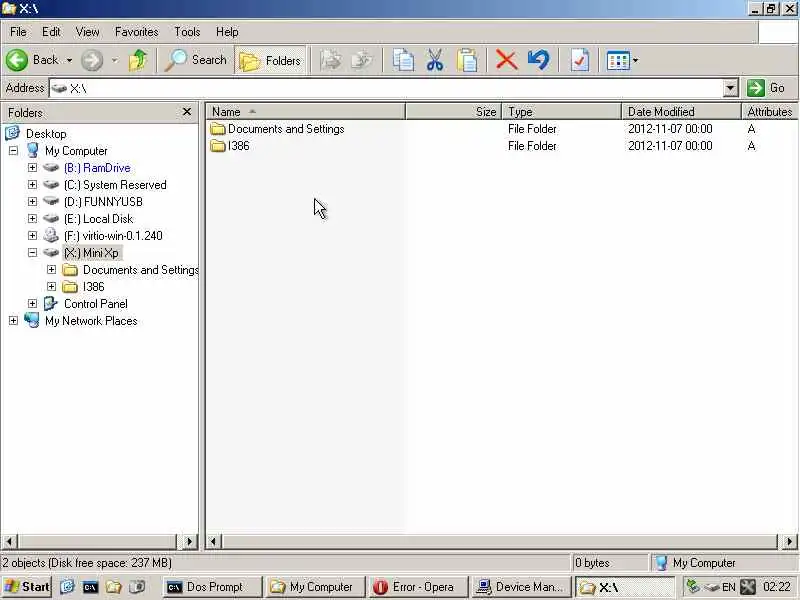Switch to My Computer taskbar window
The image size is (800, 600).
316,587
